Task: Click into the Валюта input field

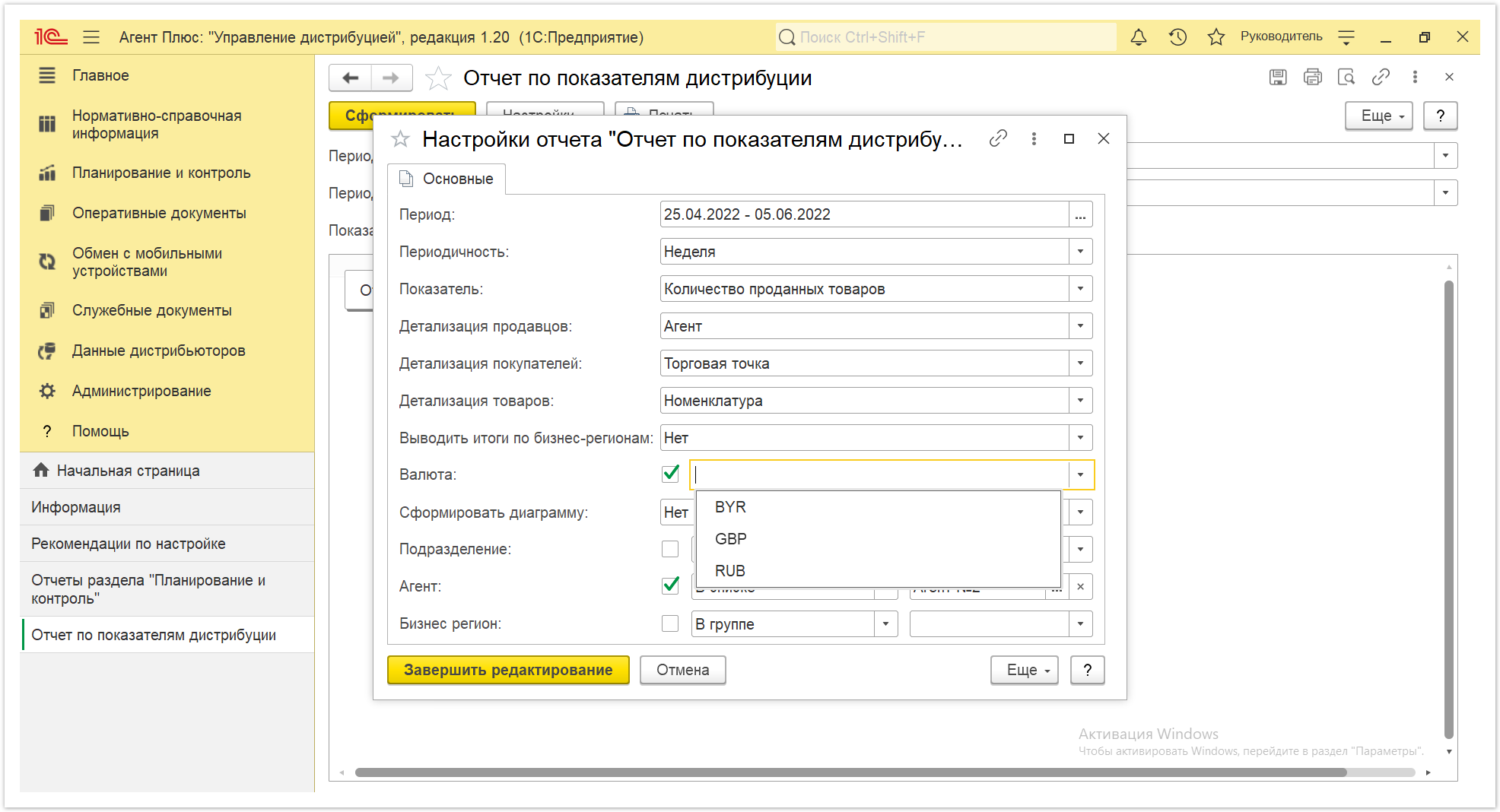Action: click(880, 475)
